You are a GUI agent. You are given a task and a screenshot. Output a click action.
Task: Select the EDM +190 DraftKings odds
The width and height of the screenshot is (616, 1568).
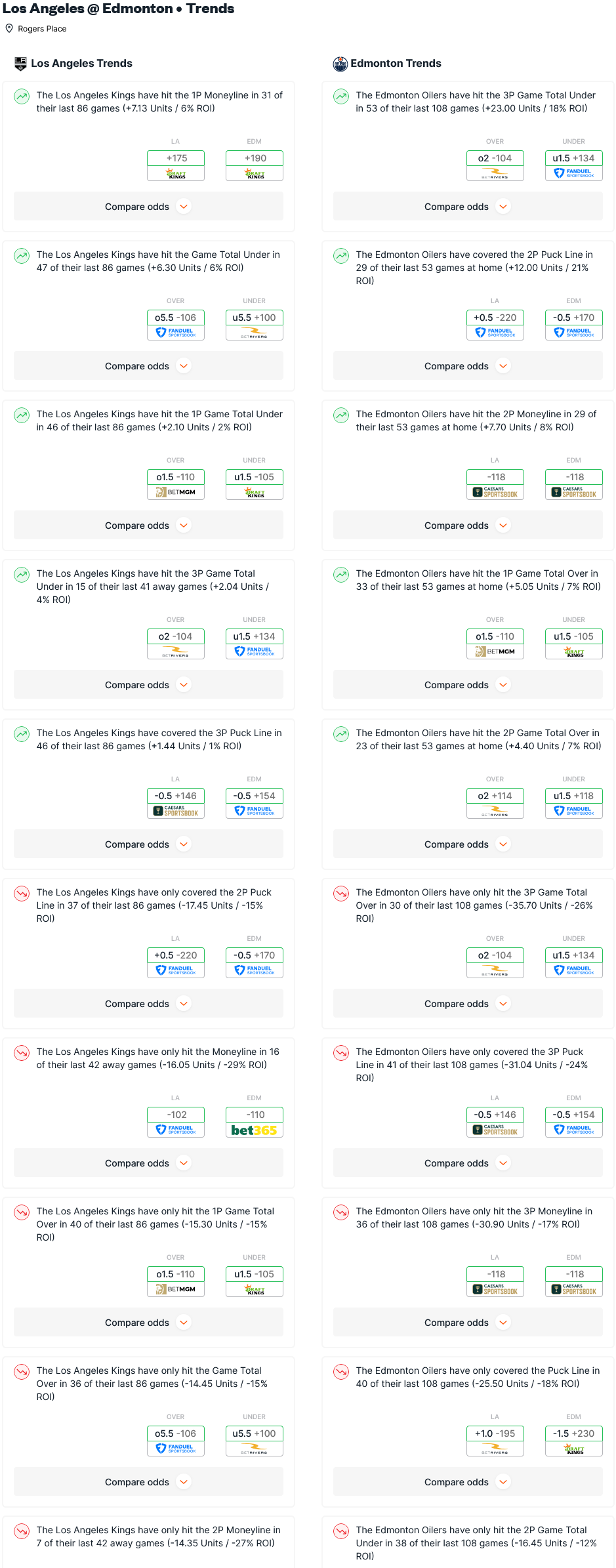pyautogui.click(x=255, y=158)
